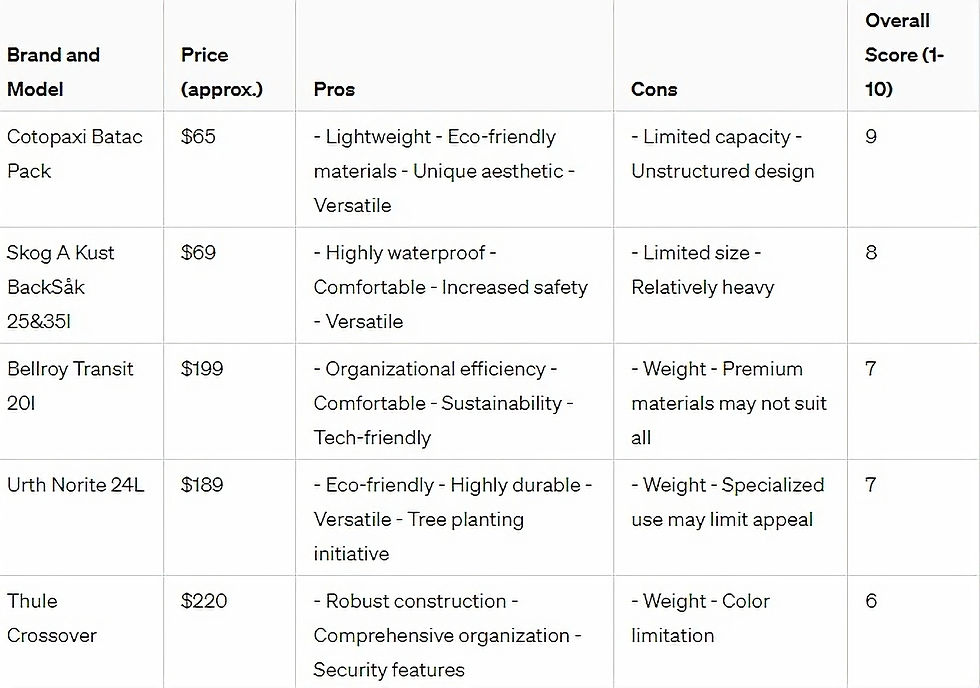Click the 'Price (approx.)' column header

(x=221, y=72)
